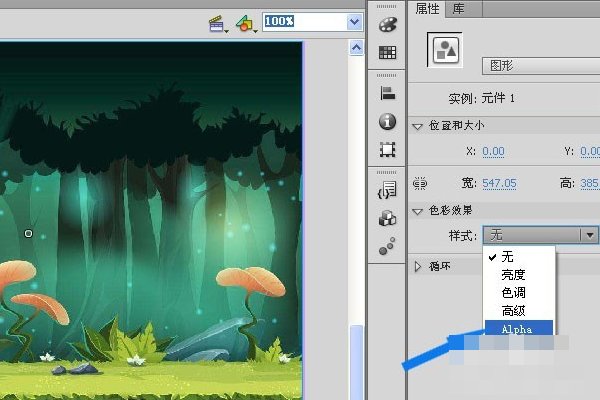Open the Transform panel icon
The image size is (600, 400).
(387, 150)
